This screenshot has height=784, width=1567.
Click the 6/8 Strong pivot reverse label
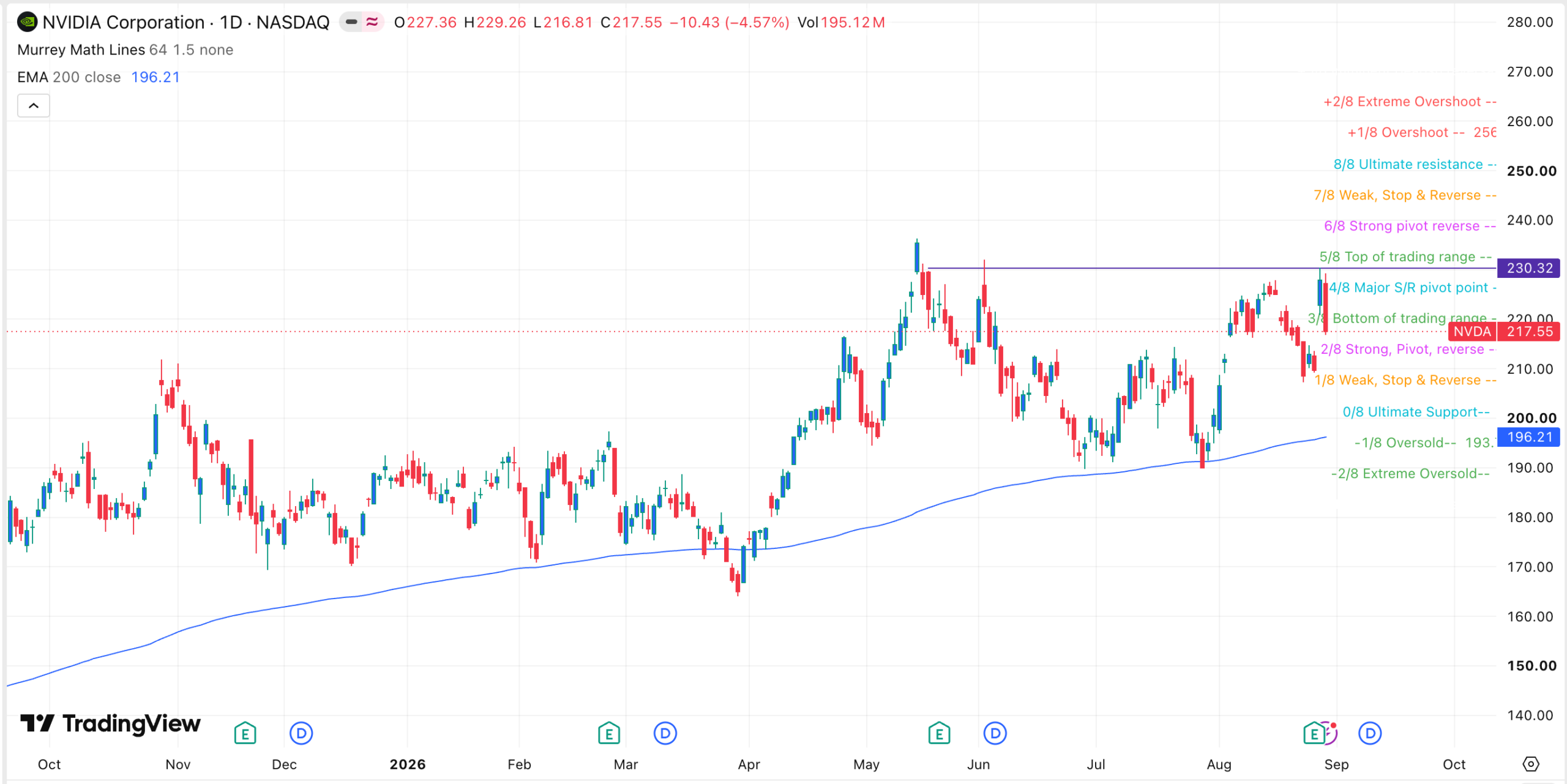click(1410, 226)
